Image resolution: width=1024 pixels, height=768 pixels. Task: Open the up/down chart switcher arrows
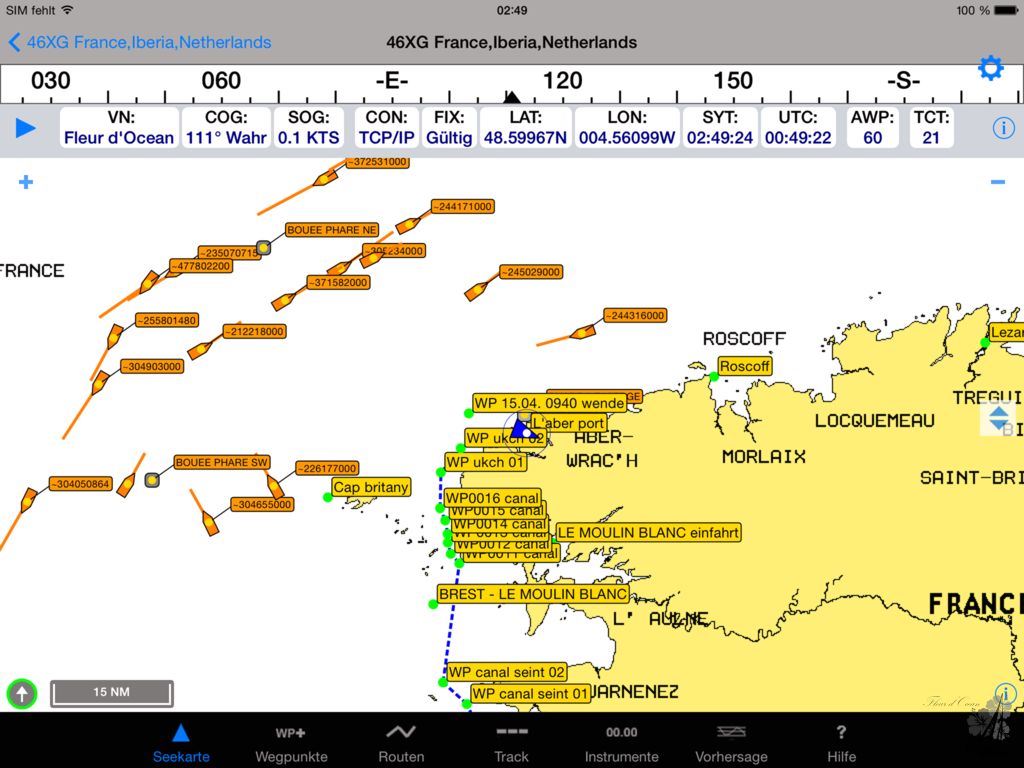pos(998,418)
